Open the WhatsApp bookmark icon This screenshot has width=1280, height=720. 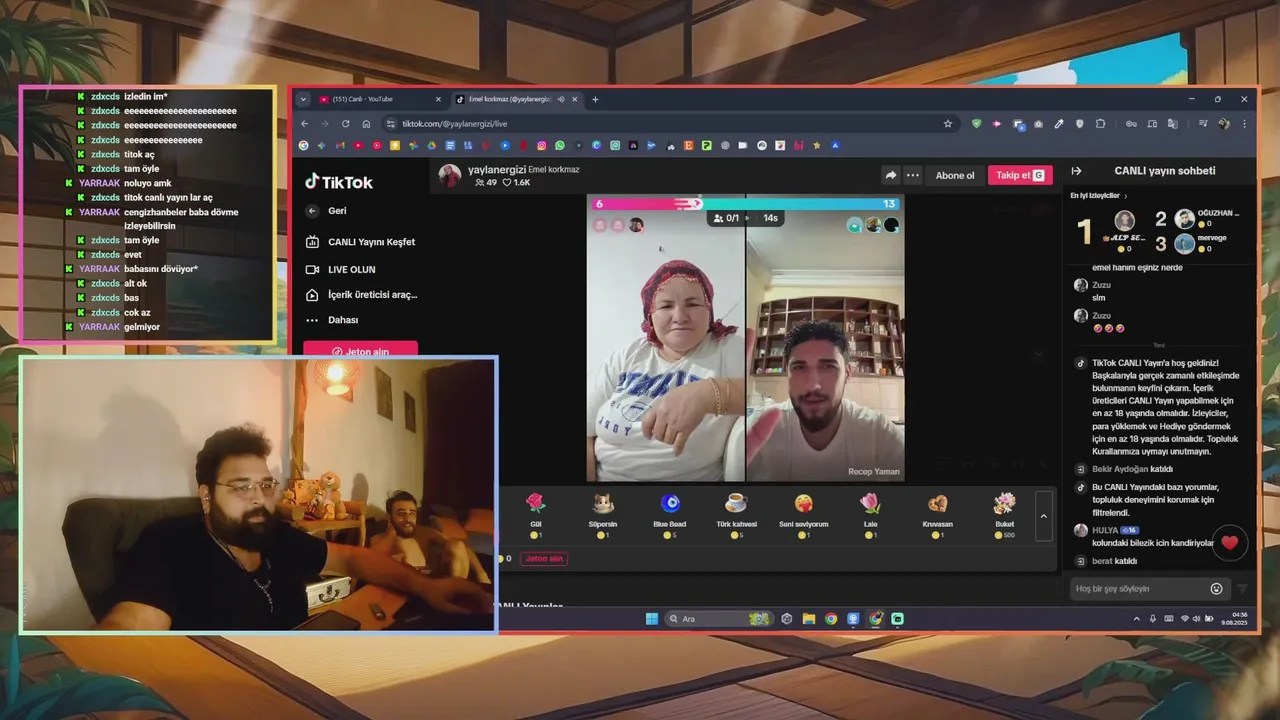click(560, 145)
